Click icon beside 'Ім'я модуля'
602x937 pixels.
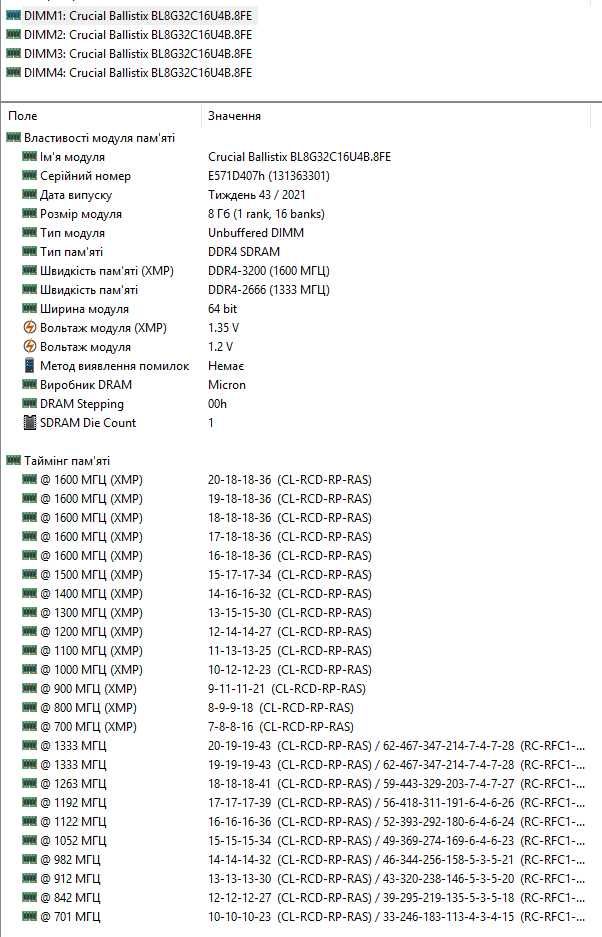coord(29,157)
